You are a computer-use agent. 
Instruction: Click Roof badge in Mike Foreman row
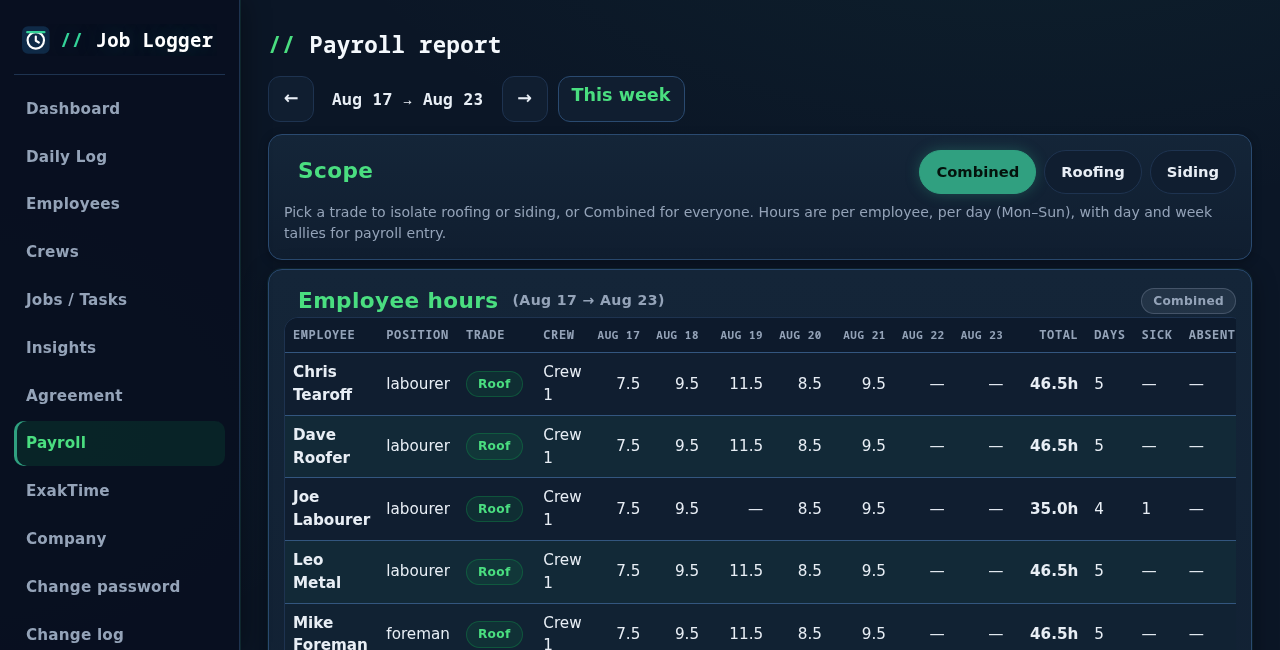[494, 634]
